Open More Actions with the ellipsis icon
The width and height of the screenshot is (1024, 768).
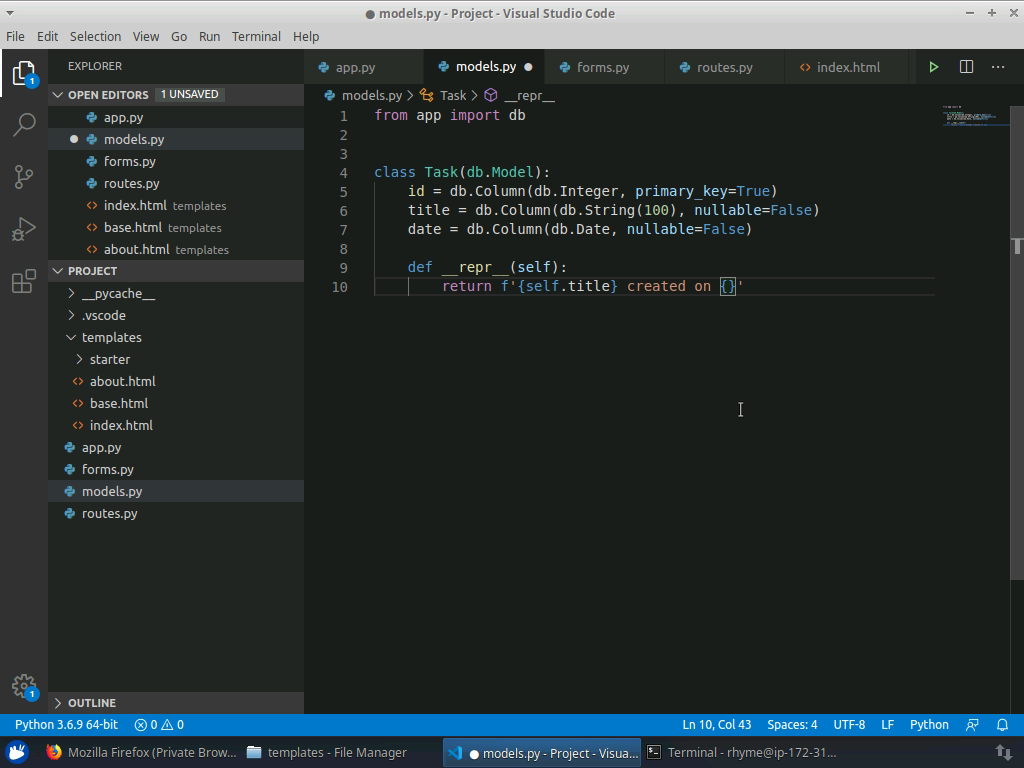pos(998,67)
